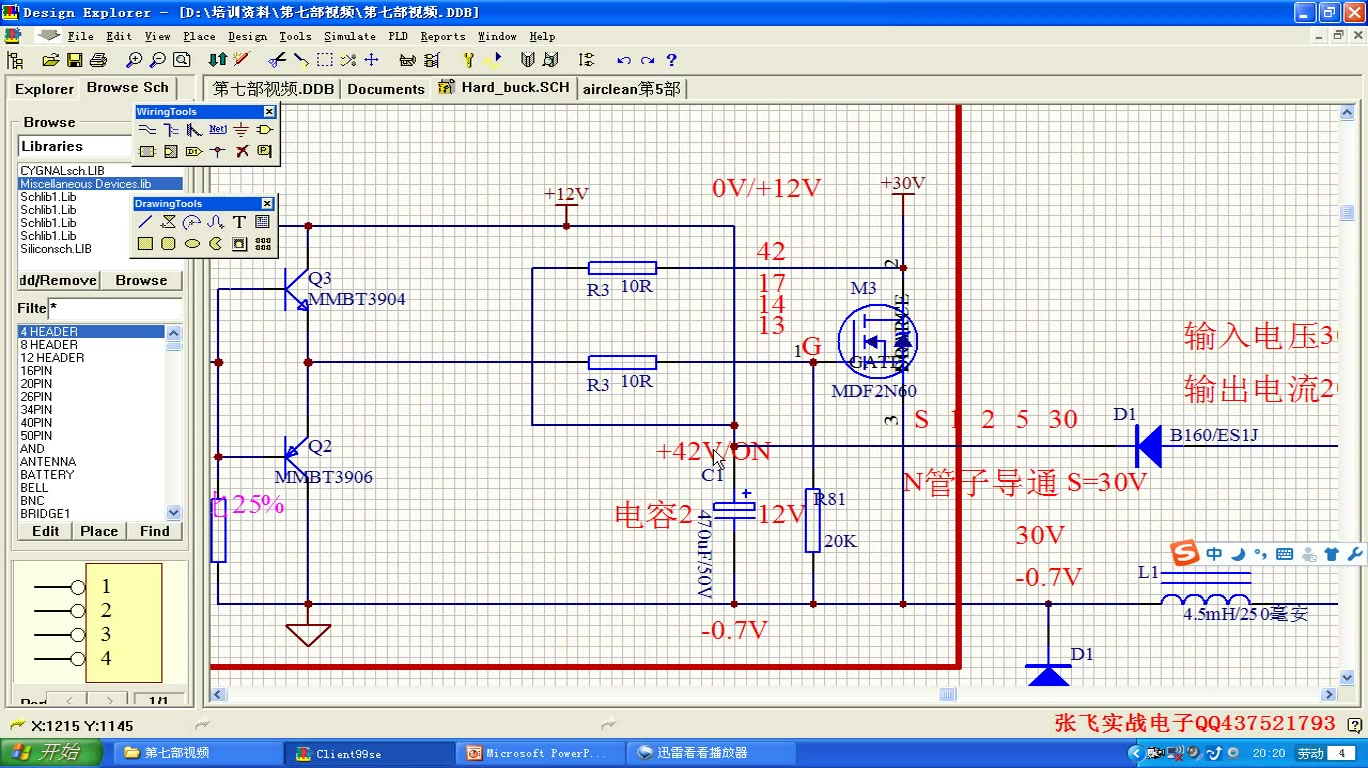The height and width of the screenshot is (768, 1368).
Task: Open the Libraries browse dropdown
Action: pos(75,146)
